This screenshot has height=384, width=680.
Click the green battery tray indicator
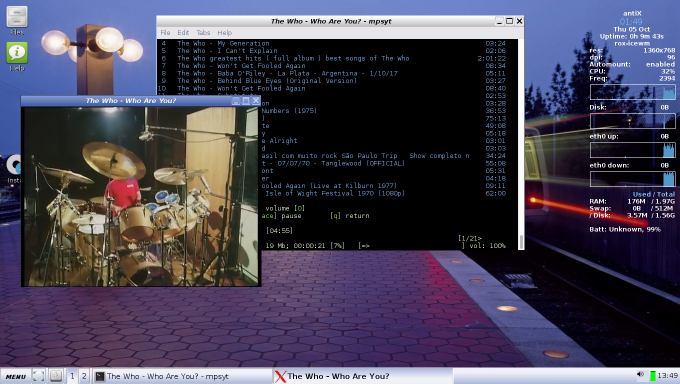pyautogui.click(x=653, y=376)
